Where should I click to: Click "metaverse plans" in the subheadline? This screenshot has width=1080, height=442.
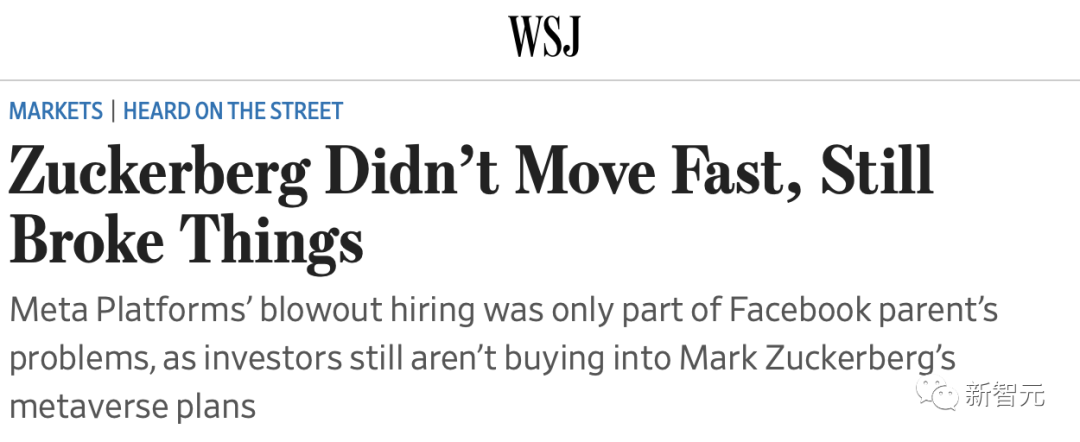tap(132, 405)
